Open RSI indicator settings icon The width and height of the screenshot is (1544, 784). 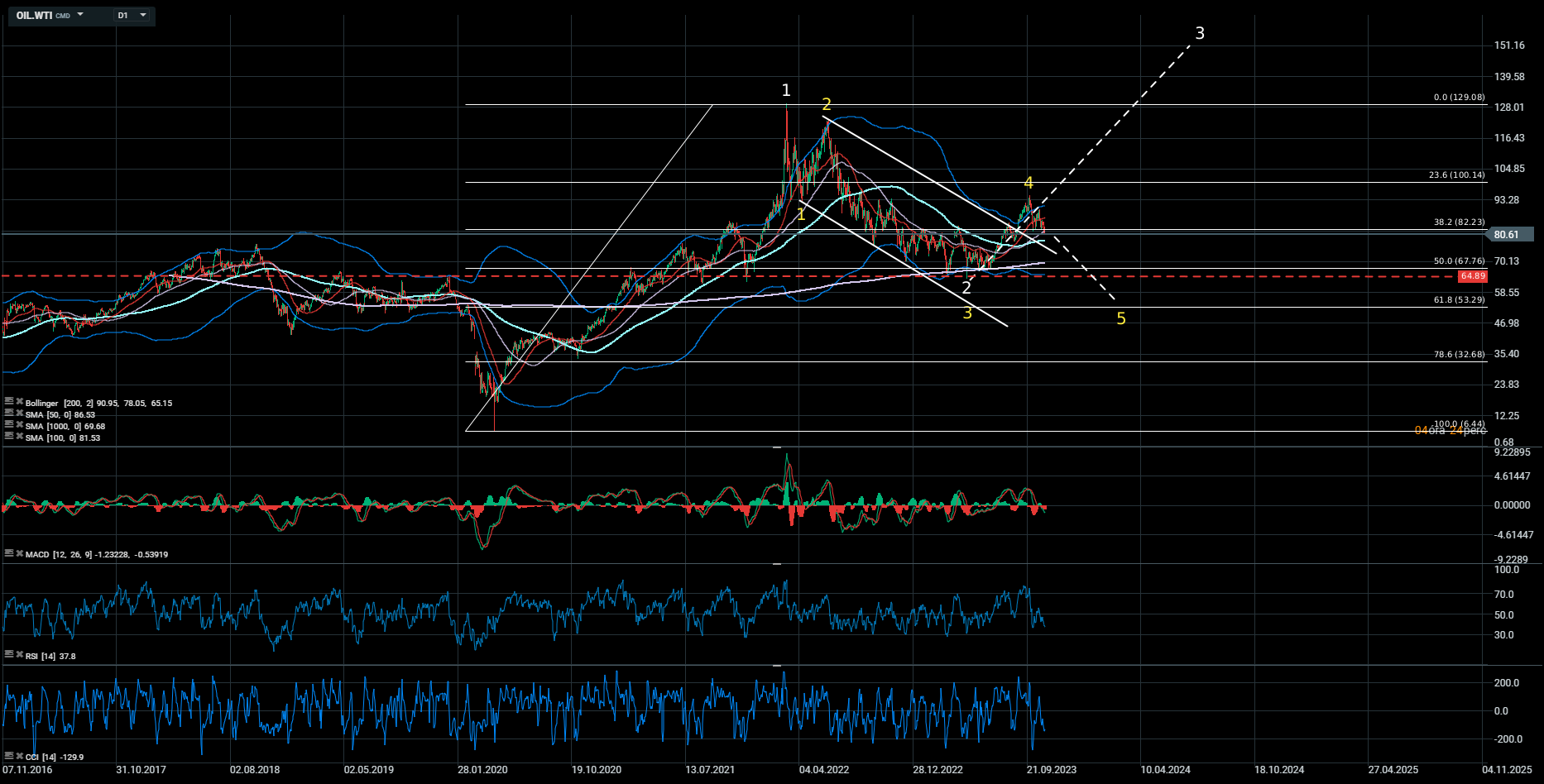(8, 655)
